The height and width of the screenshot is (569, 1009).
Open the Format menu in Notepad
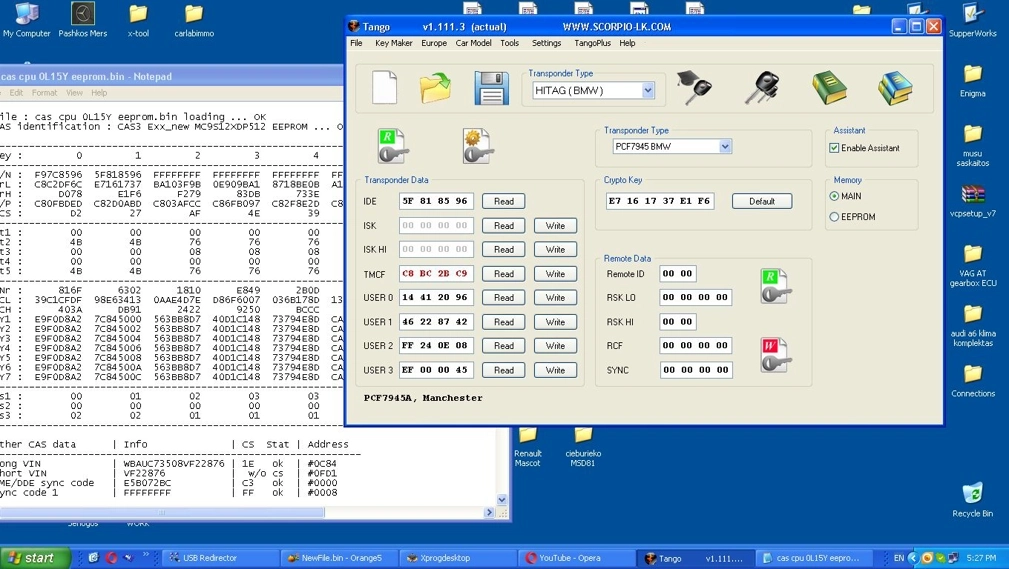(x=44, y=93)
